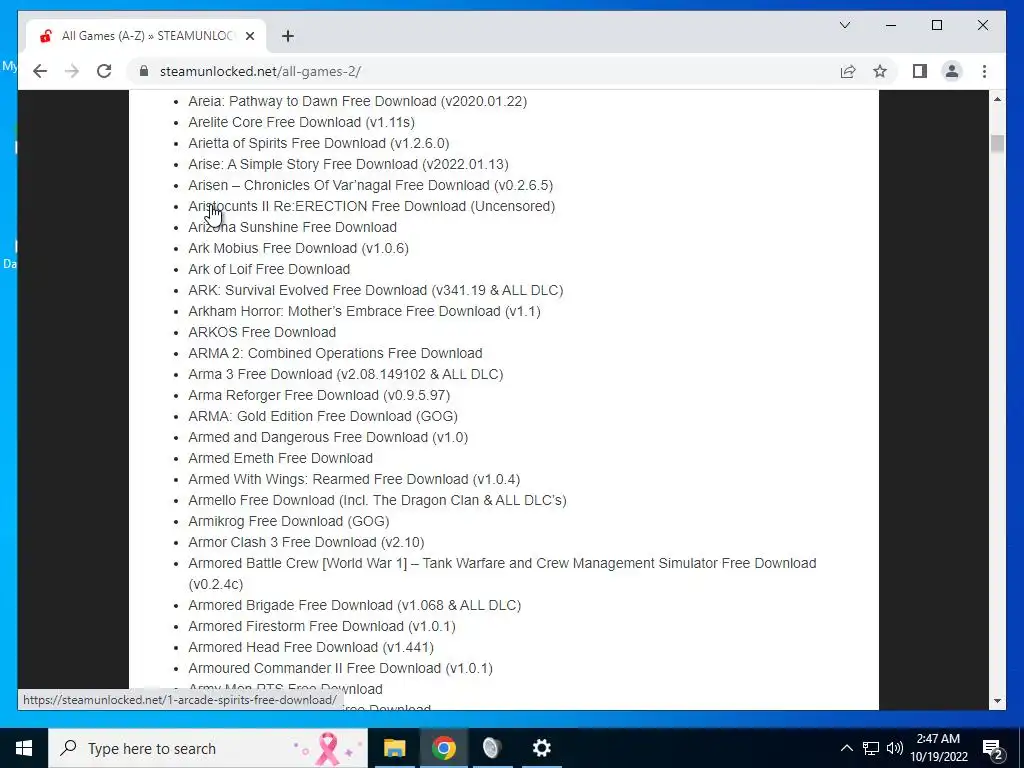1024x768 pixels.
Task: Open Arietta of Spirits link
Action: (x=319, y=143)
